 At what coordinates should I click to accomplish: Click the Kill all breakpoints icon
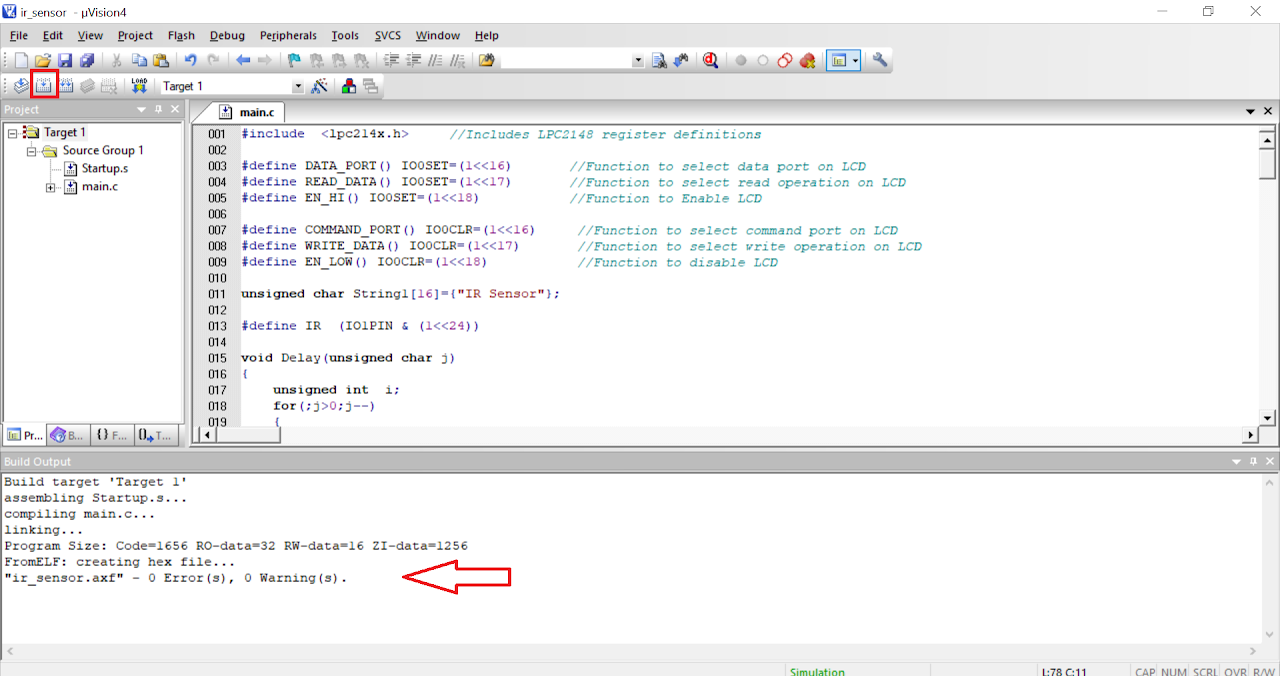[x=807, y=60]
